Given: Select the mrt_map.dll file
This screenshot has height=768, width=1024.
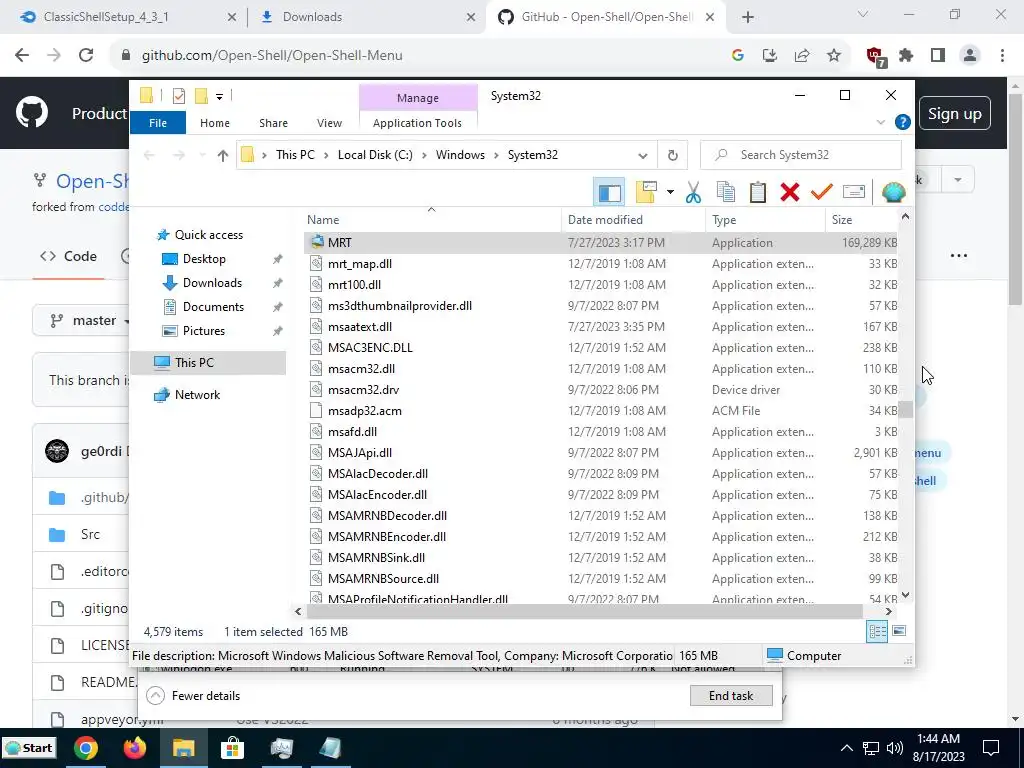Looking at the screenshot, I should 601,264.
